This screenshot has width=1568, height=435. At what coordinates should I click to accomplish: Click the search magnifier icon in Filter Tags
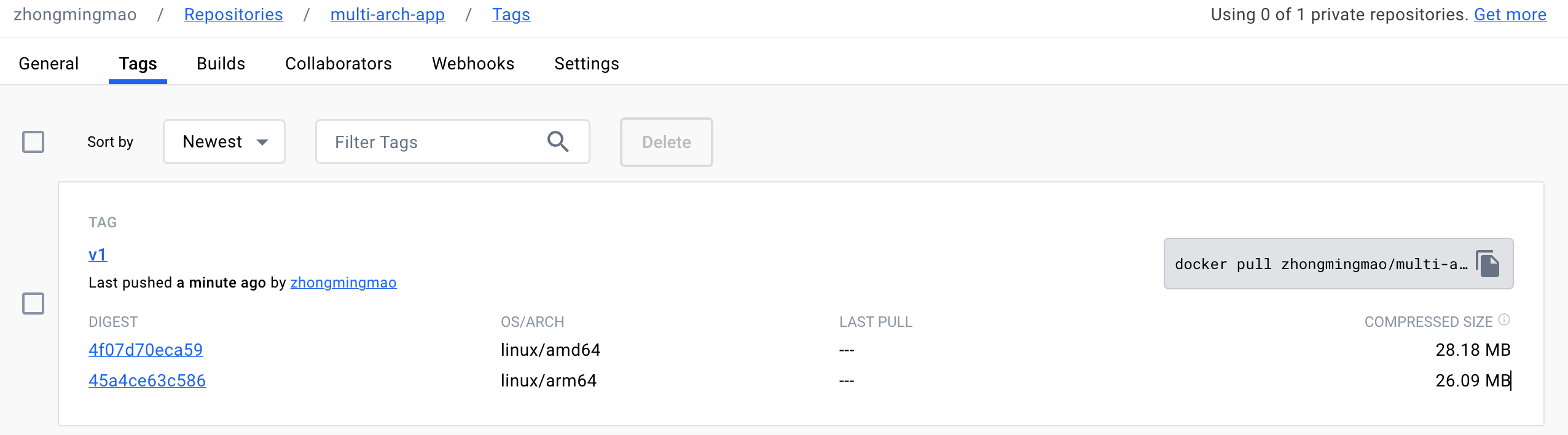pyautogui.click(x=557, y=142)
